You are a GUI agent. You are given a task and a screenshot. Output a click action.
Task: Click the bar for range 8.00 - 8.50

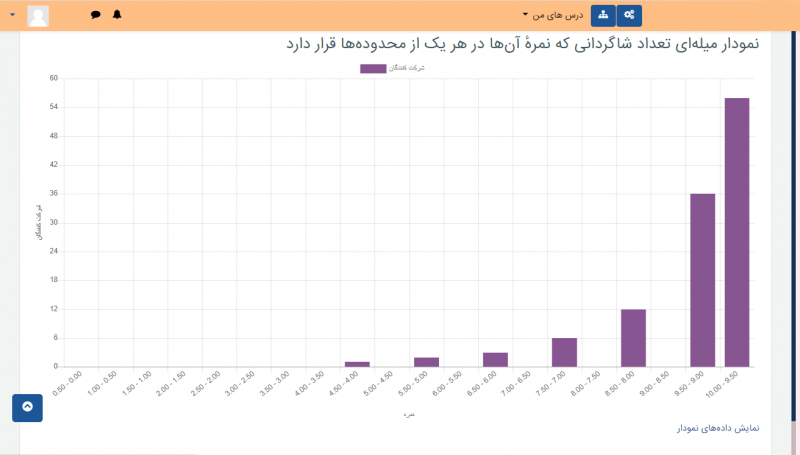pyautogui.click(x=633, y=338)
